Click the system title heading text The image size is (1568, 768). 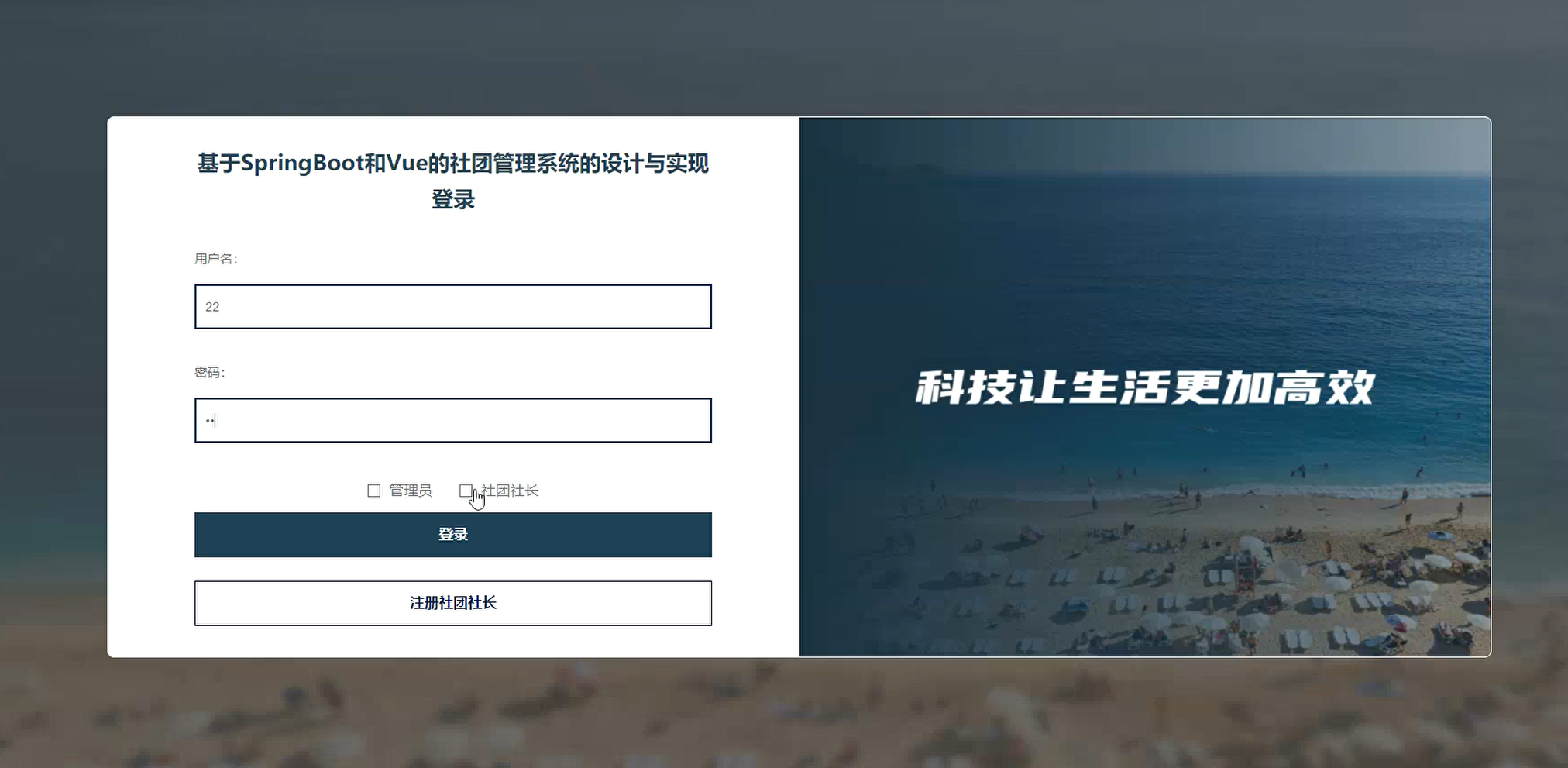click(x=452, y=181)
